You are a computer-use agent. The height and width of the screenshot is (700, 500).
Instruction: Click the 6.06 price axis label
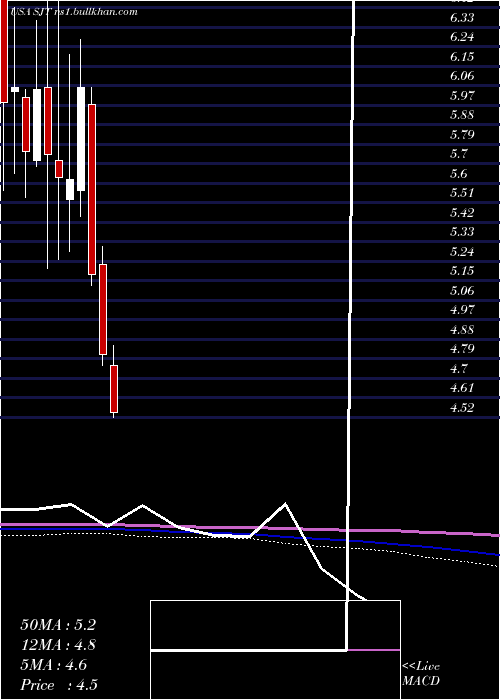click(462, 76)
